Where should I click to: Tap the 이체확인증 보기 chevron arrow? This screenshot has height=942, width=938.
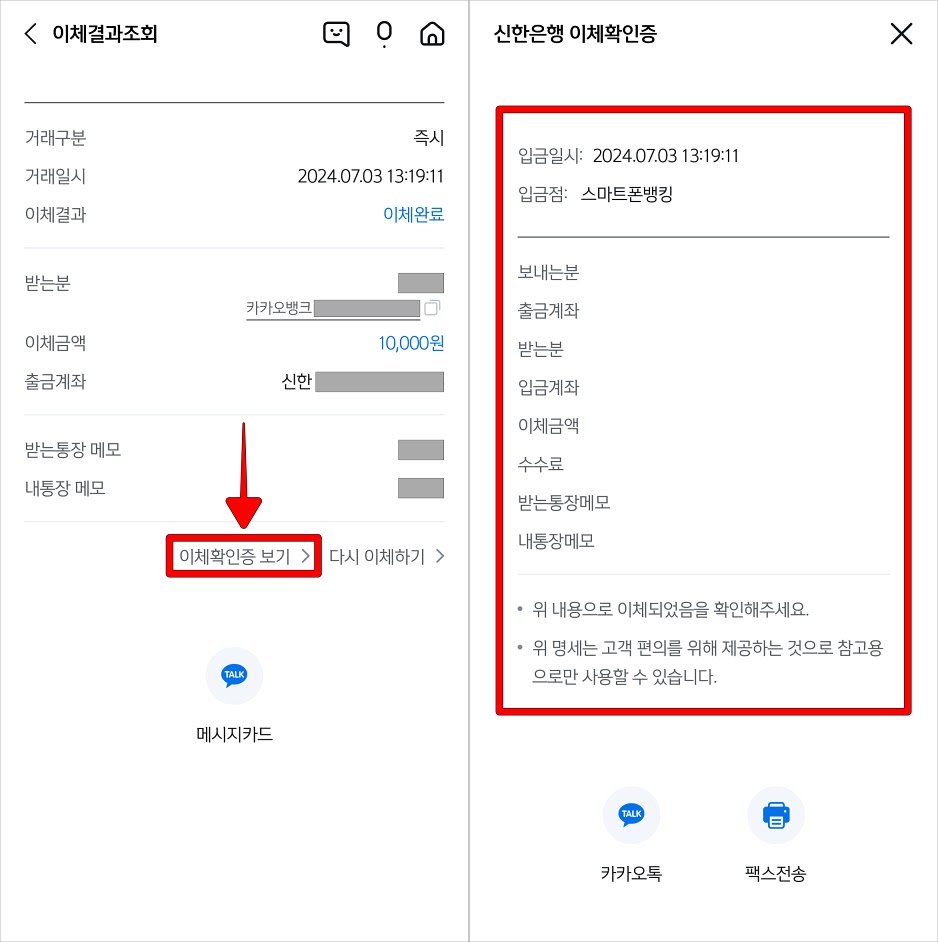tap(305, 556)
